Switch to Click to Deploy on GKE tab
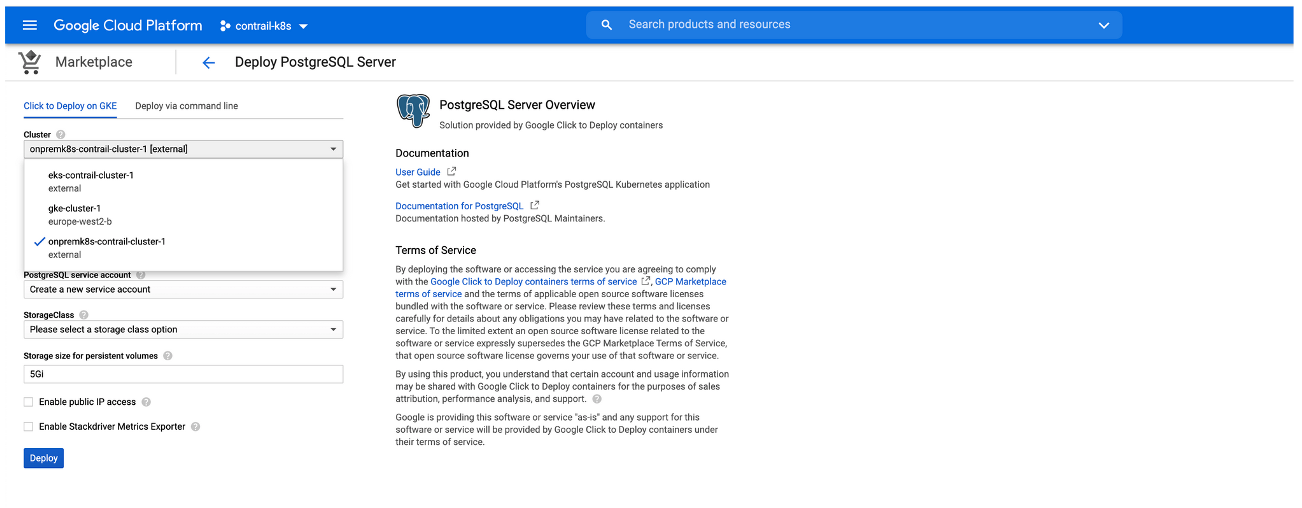Screen dimensions: 1302x508 (70, 106)
